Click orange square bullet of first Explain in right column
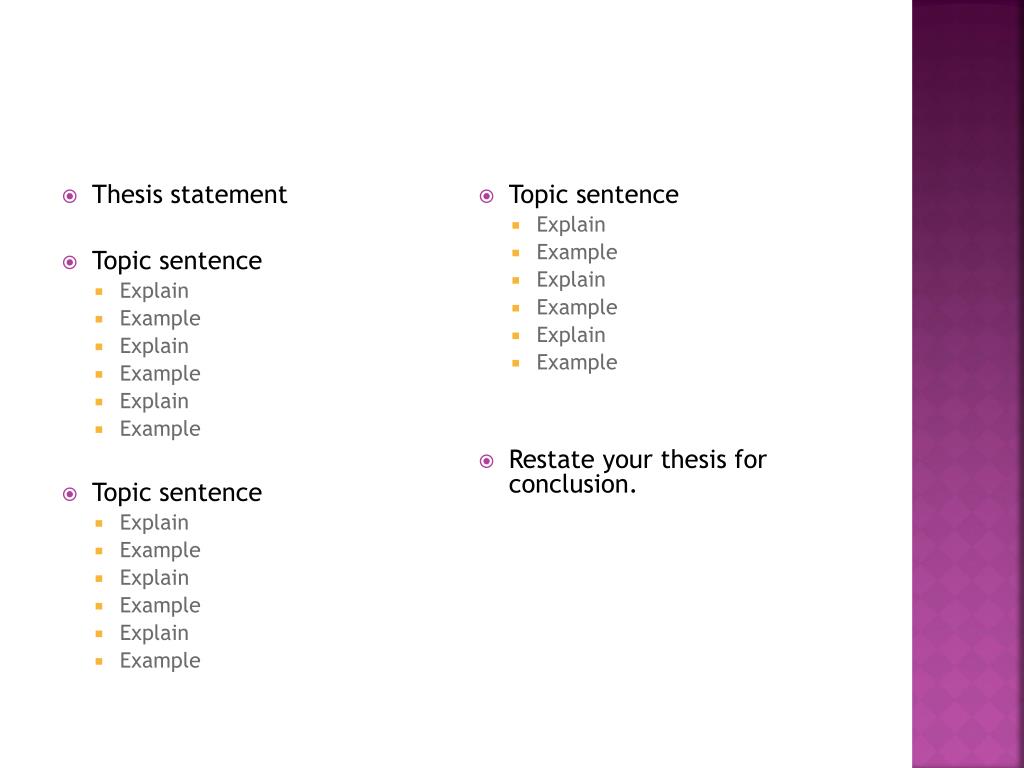The width and height of the screenshot is (1024, 768). click(x=516, y=225)
